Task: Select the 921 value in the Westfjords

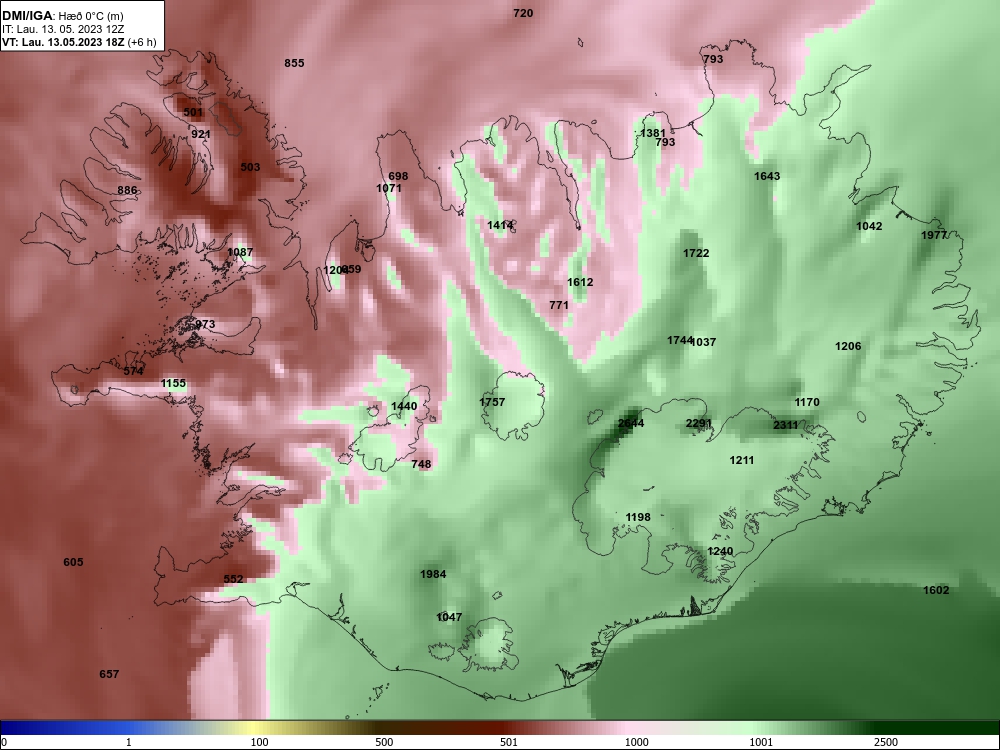Action: click(201, 134)
